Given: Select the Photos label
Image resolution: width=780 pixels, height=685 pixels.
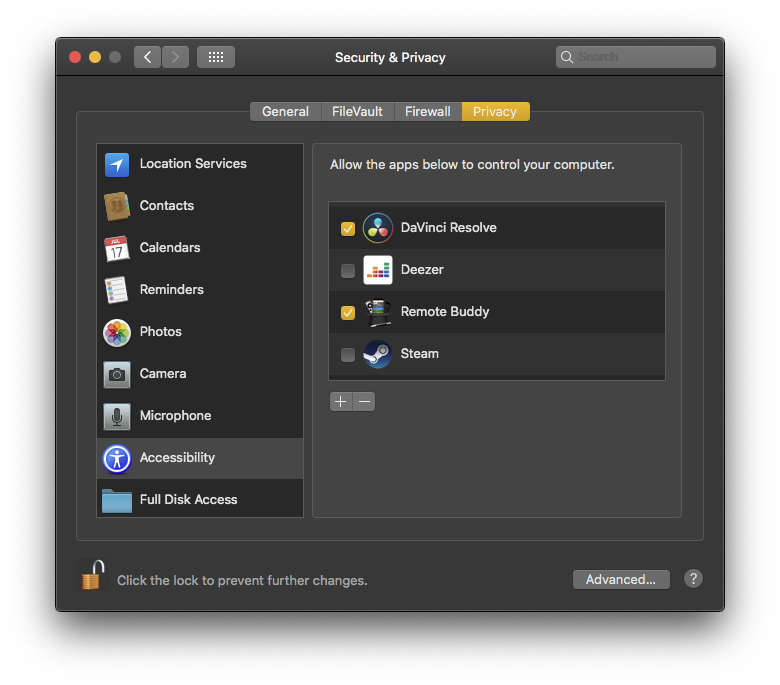Looking at the screenshot, I should point(161,331).
